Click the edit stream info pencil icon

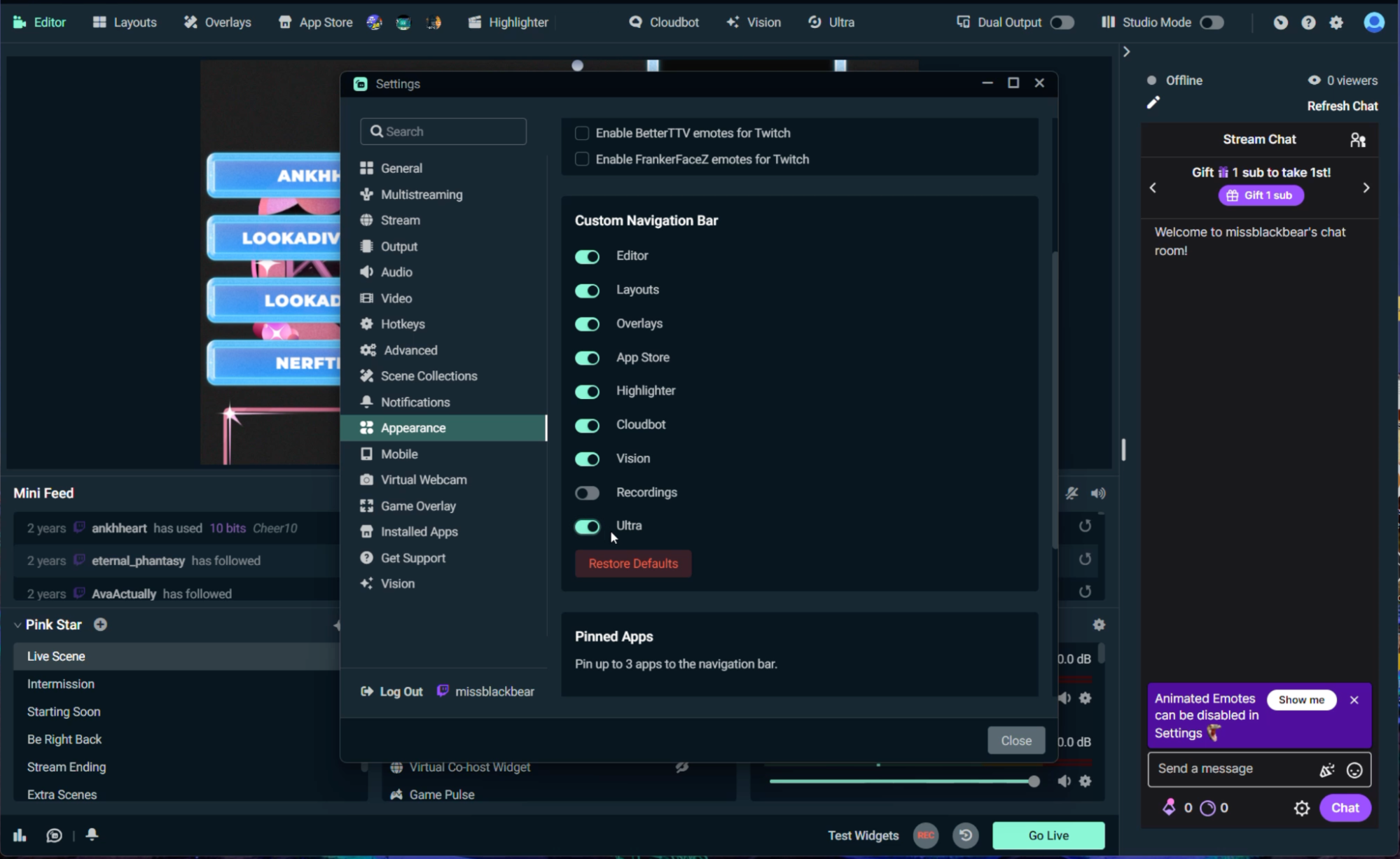click(1153, 103)
